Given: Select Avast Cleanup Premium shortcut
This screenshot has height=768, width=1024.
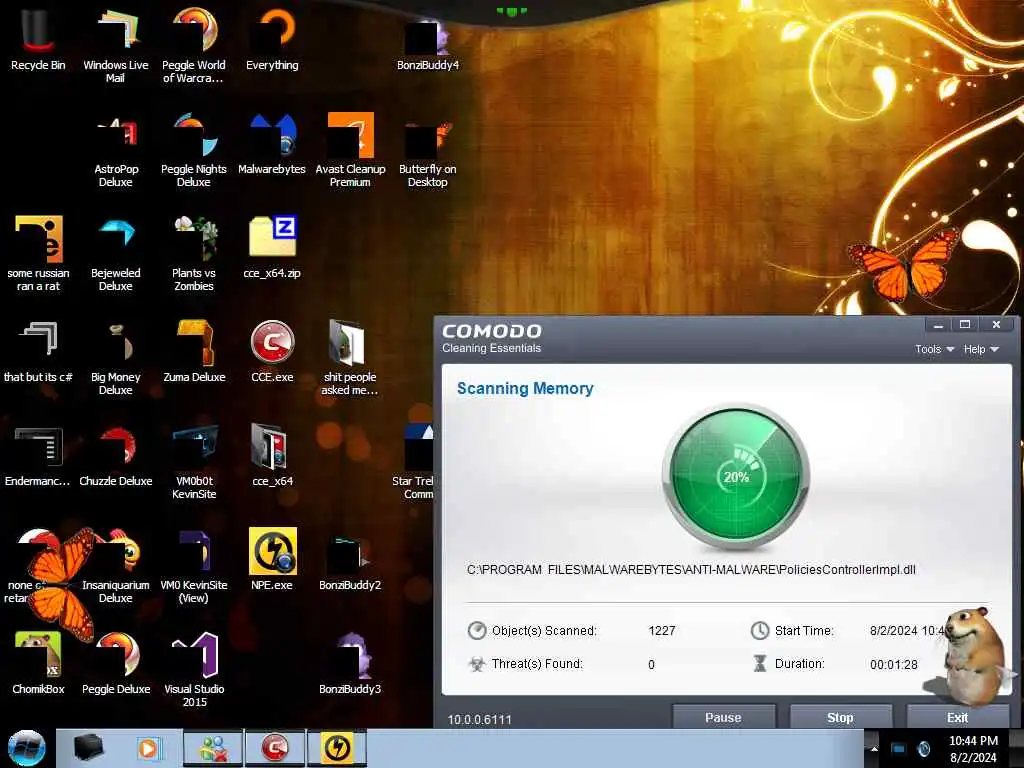Looking at the screenshot, I should [x=350, y=150].
